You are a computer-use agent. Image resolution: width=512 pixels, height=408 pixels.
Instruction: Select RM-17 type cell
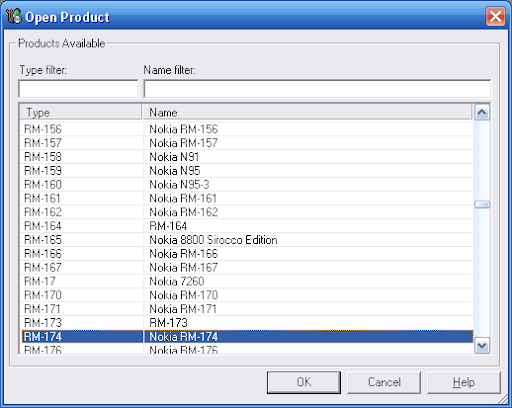[82, 281]
